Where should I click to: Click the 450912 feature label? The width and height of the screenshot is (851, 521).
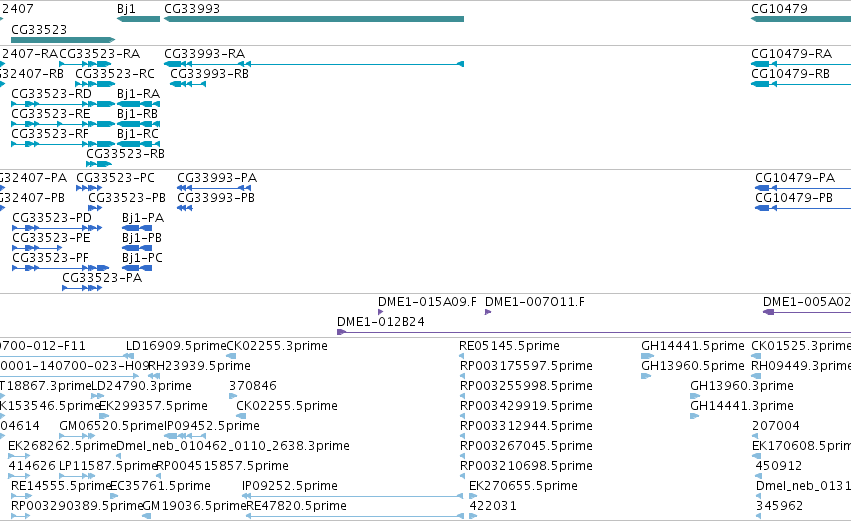[x=779, y=466]
